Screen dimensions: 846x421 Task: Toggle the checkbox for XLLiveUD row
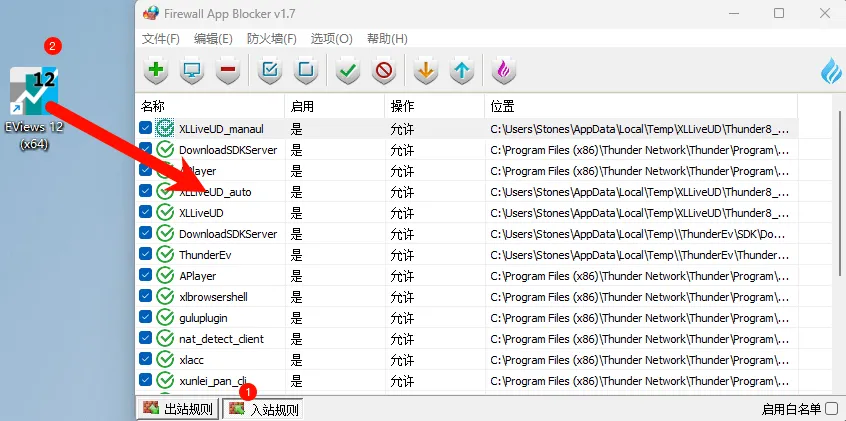coord(145,212)
